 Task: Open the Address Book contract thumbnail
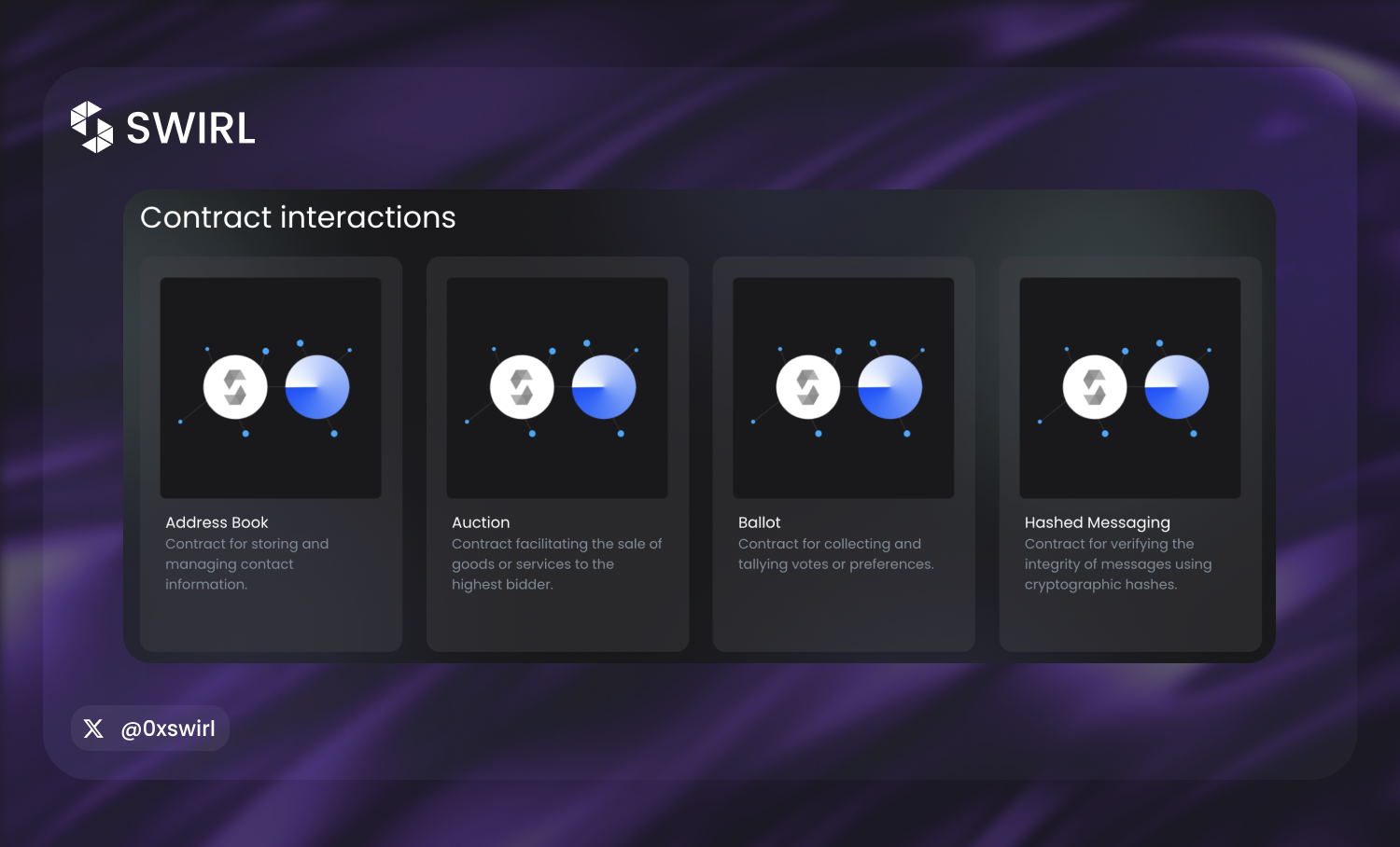click(271, 388)
